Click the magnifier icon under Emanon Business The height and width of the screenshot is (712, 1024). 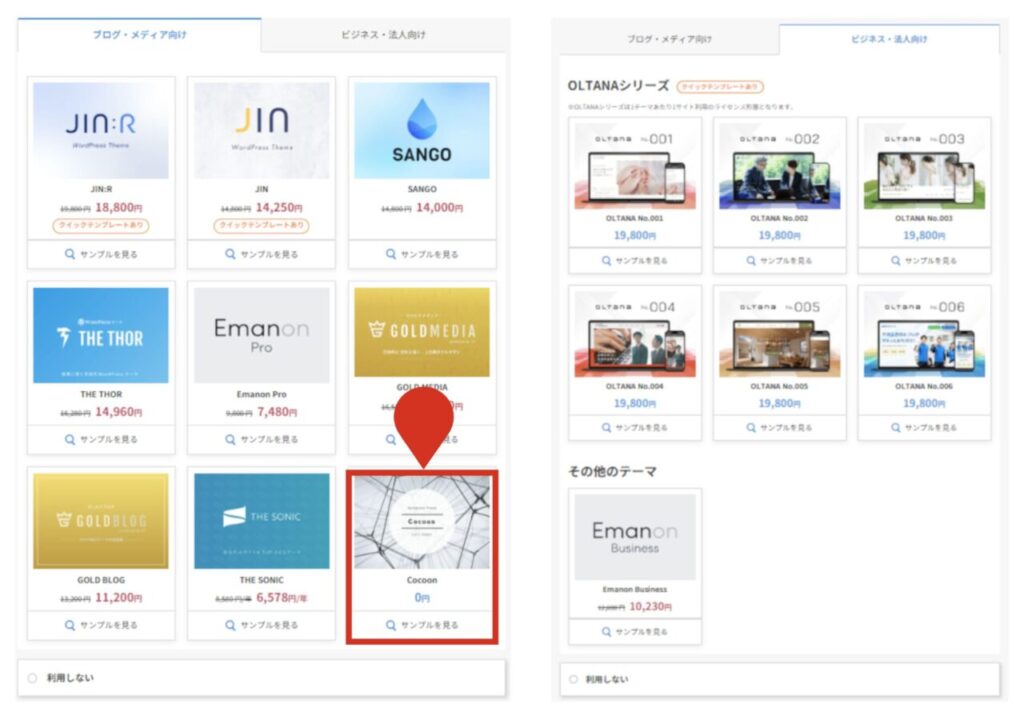(606, 632)
